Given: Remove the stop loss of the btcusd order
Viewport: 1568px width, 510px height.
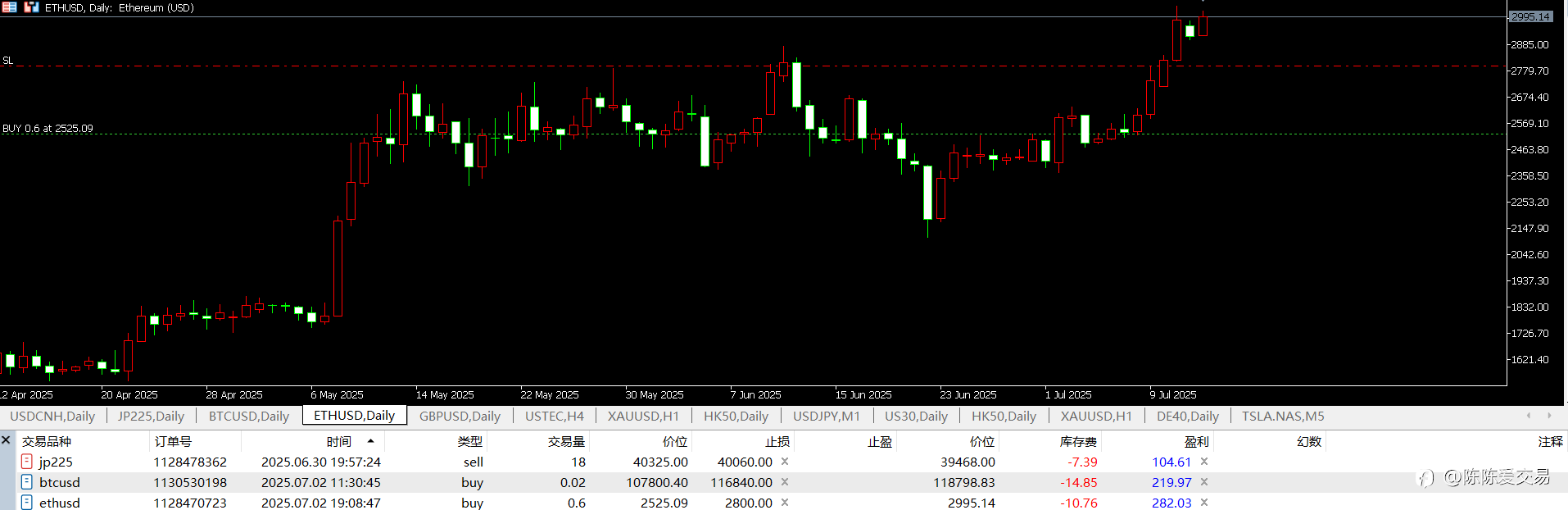Looking at the screenshot, I should [785, 482].
